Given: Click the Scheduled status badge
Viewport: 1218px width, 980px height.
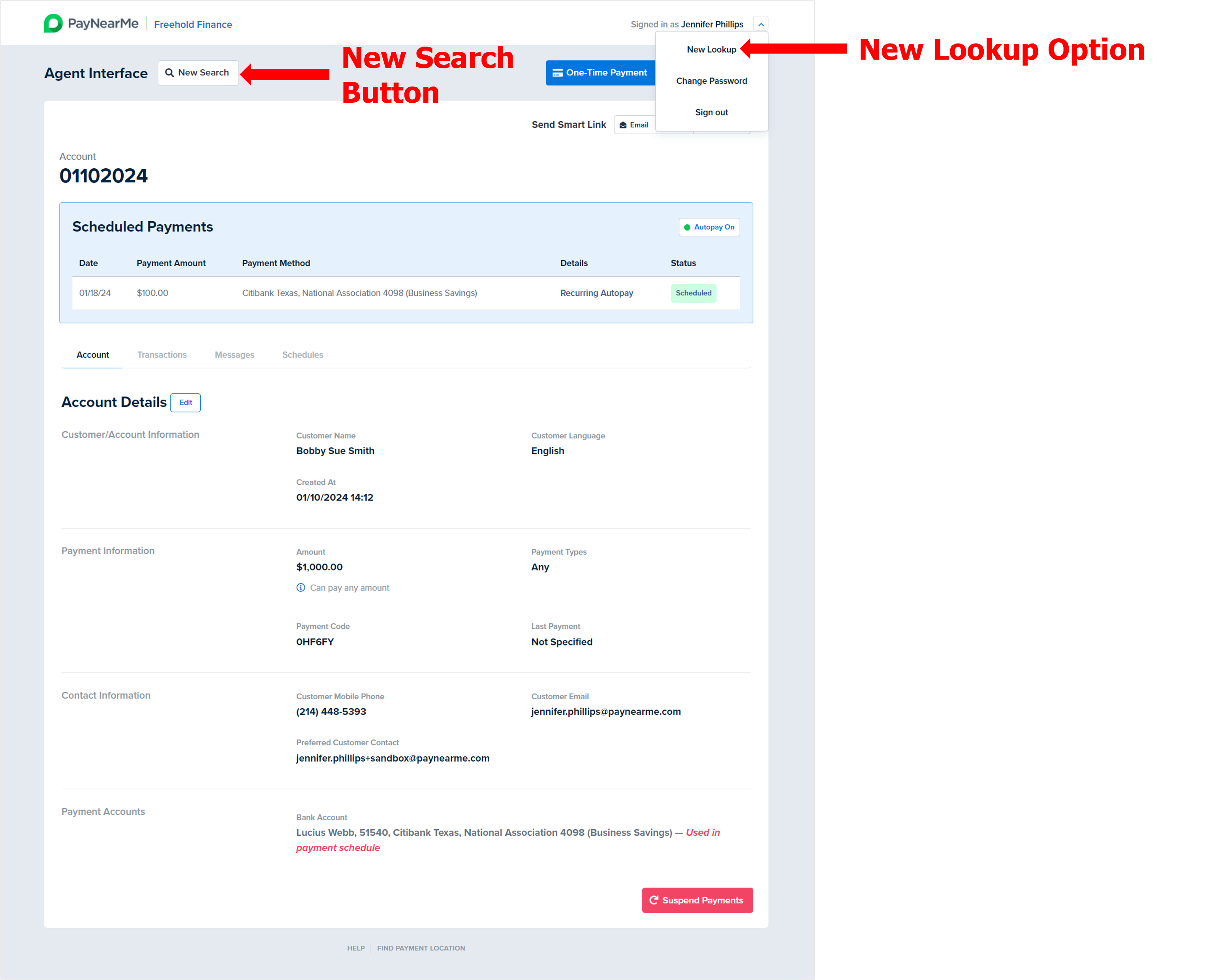Looking at the screenshot, I should coord(693,293).
